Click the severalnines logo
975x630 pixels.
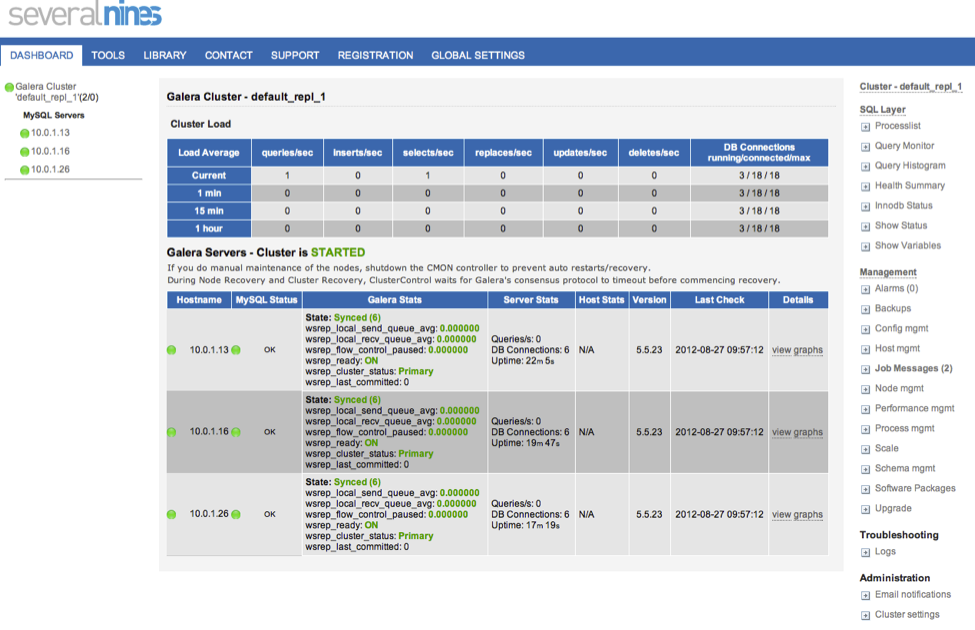(85, 13)
